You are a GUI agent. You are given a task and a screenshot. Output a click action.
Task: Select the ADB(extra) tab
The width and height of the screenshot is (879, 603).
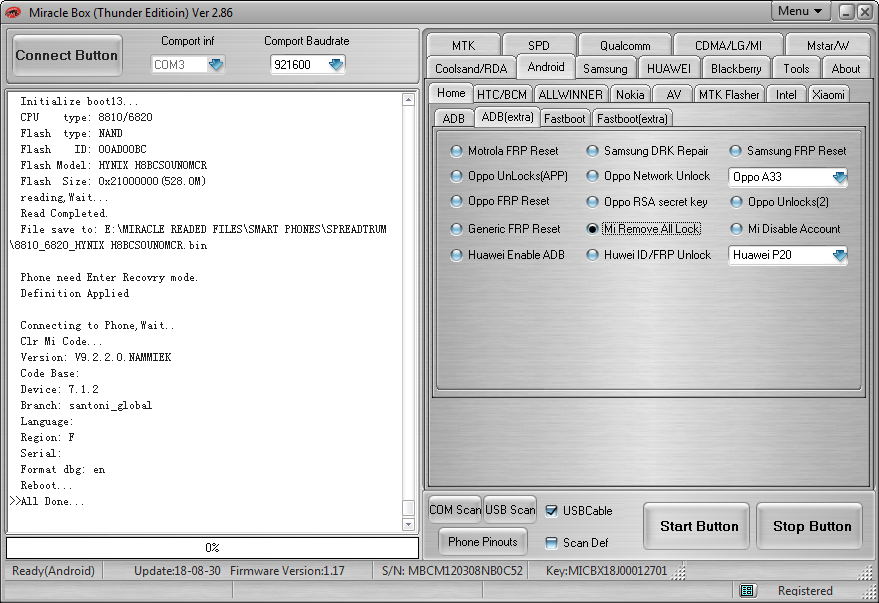click(507, 117)
